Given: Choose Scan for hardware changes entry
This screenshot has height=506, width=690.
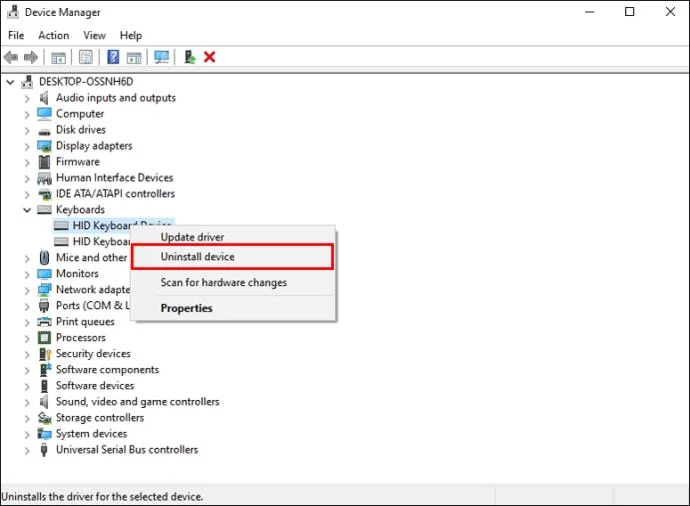Looking at the screenshot, I should pyautogui.click(x=223, y=282).
